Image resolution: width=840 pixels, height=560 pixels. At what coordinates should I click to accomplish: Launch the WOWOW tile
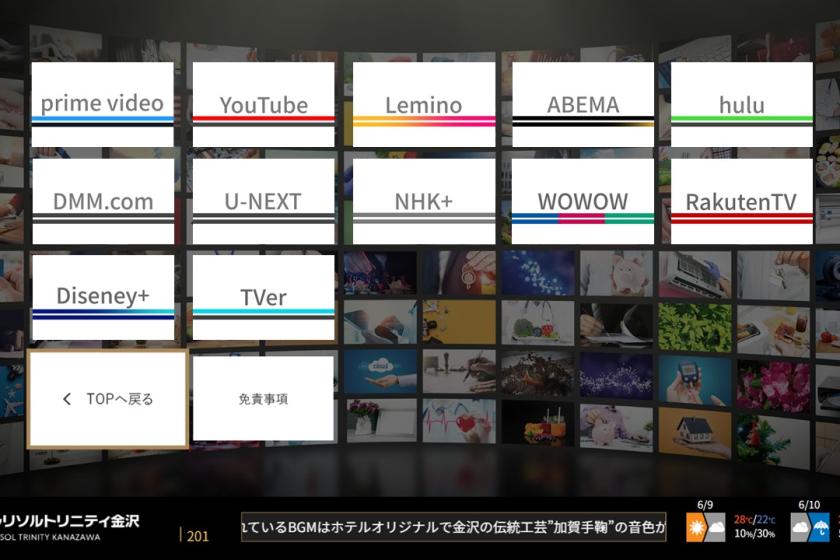pos(583,201)
